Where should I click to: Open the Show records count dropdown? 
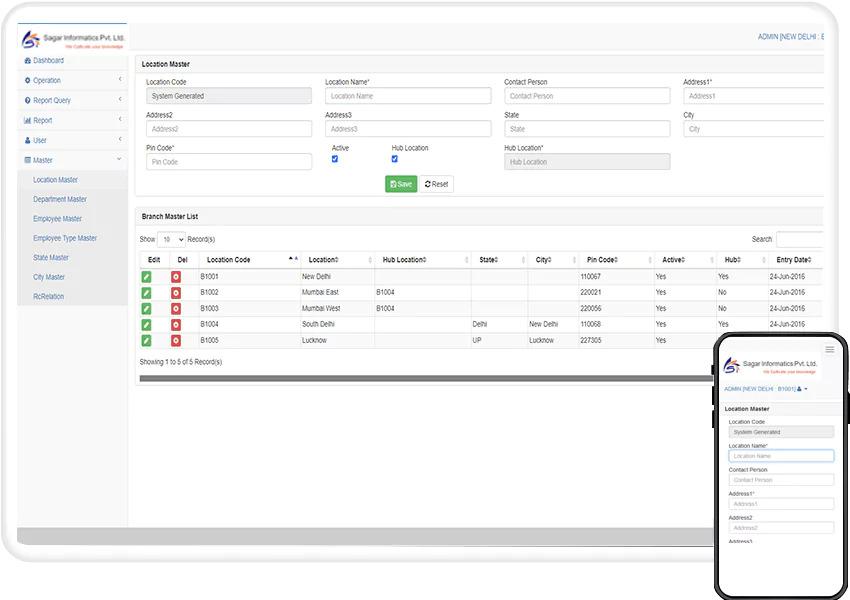pos(172,240)
